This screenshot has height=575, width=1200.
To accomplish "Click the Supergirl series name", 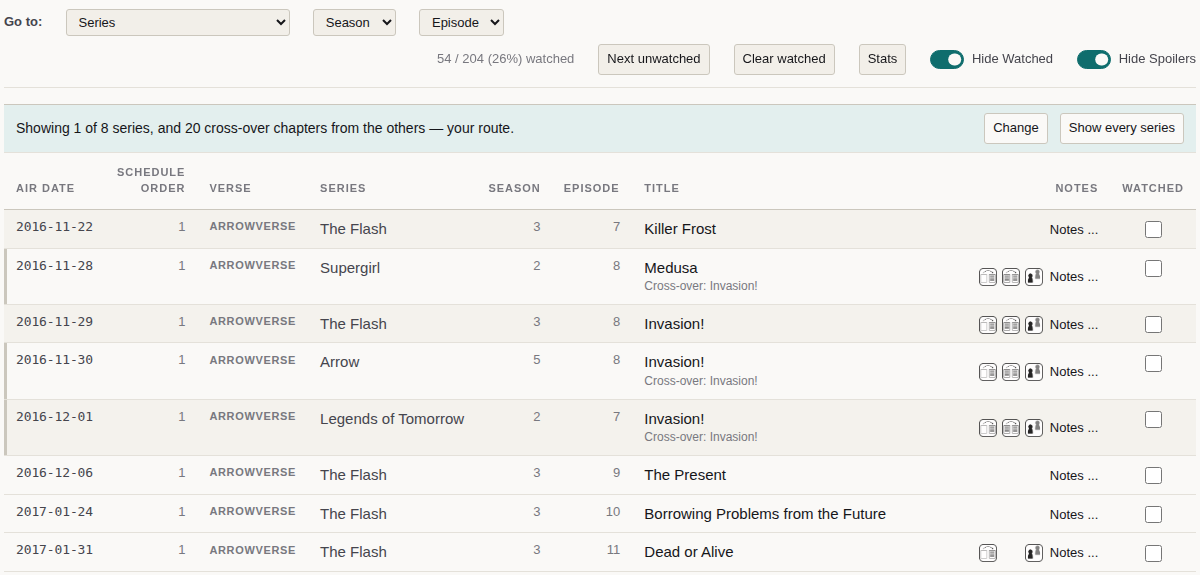I will point(350,268).
